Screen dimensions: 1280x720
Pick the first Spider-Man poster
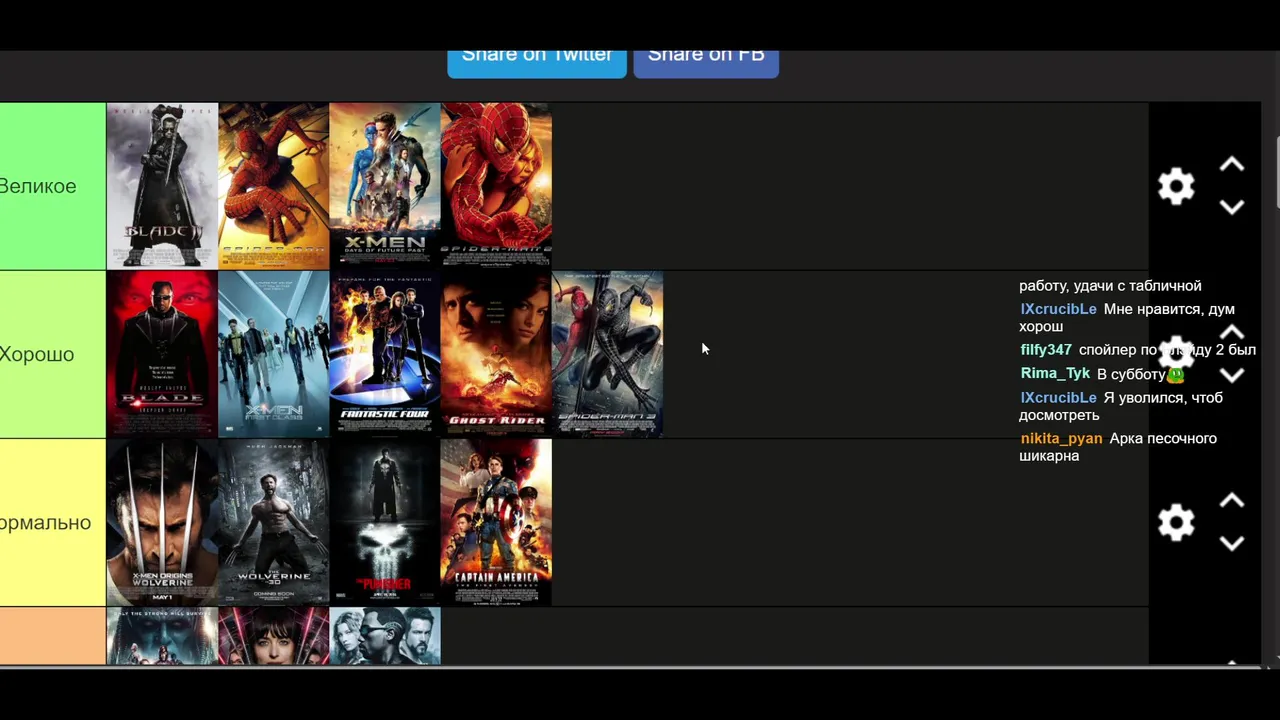273,186
